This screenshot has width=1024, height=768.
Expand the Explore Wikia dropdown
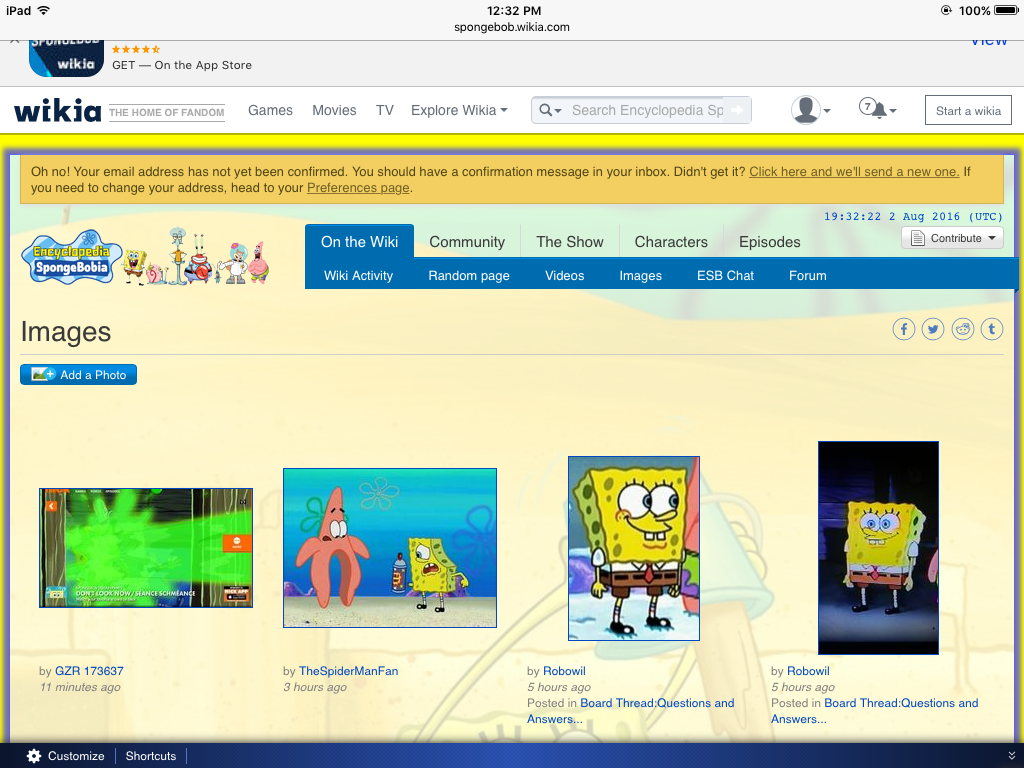[x=459, y=110]
